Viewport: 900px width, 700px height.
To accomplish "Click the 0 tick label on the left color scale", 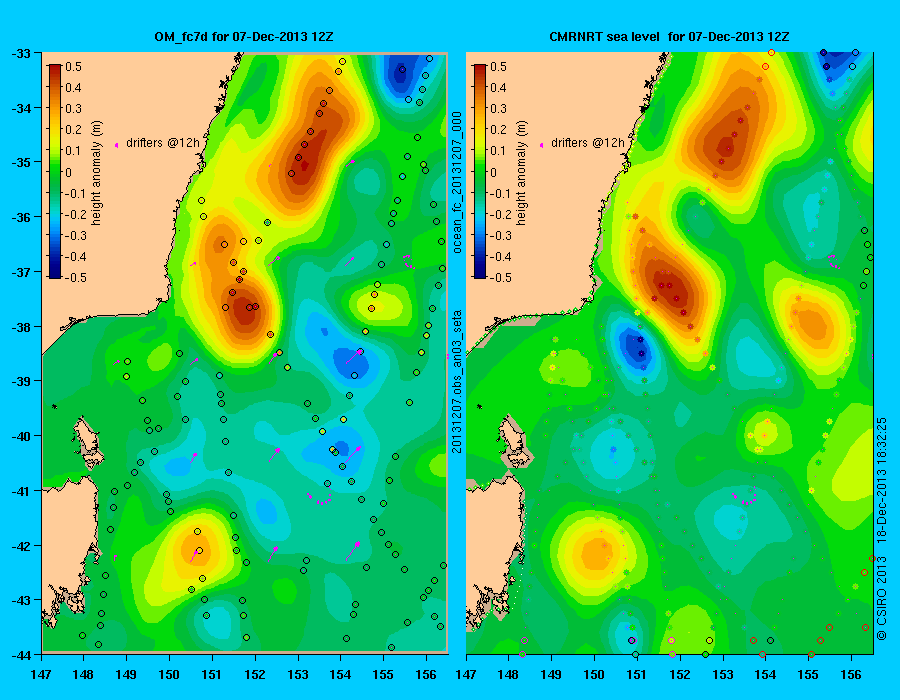I will click(69, 172).
